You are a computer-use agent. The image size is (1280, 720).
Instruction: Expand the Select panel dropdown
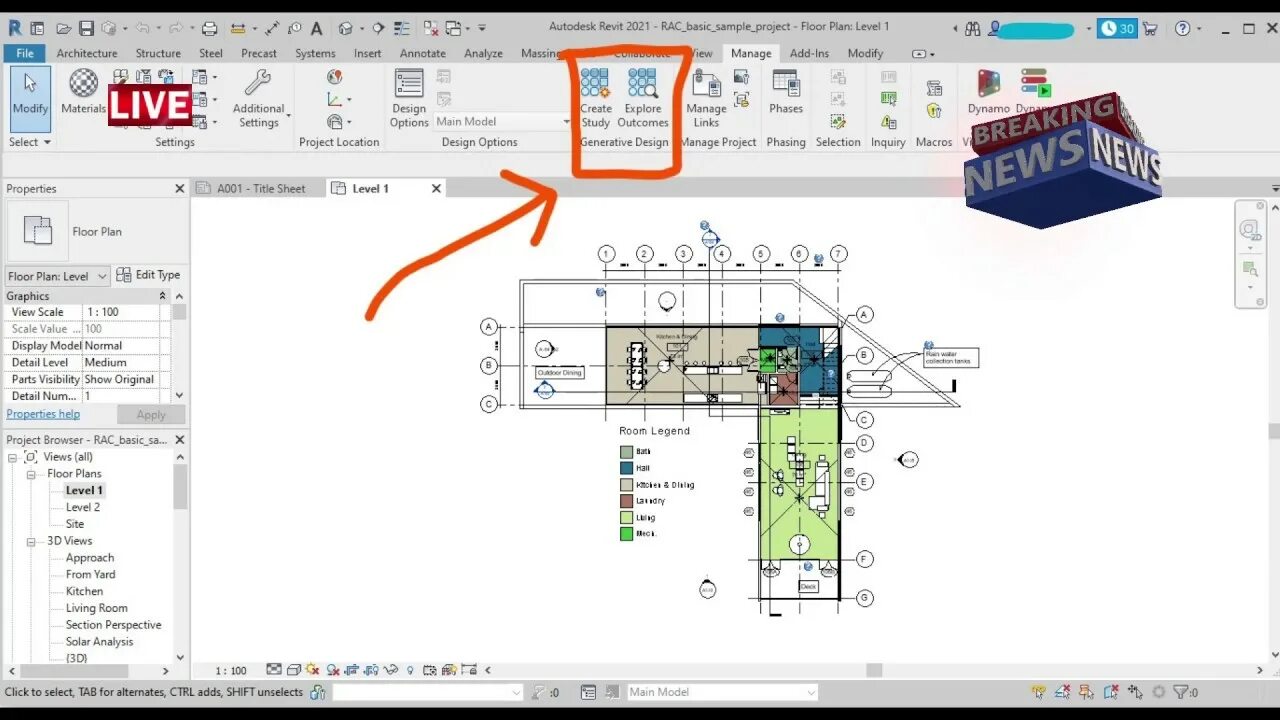coord(30,142)
